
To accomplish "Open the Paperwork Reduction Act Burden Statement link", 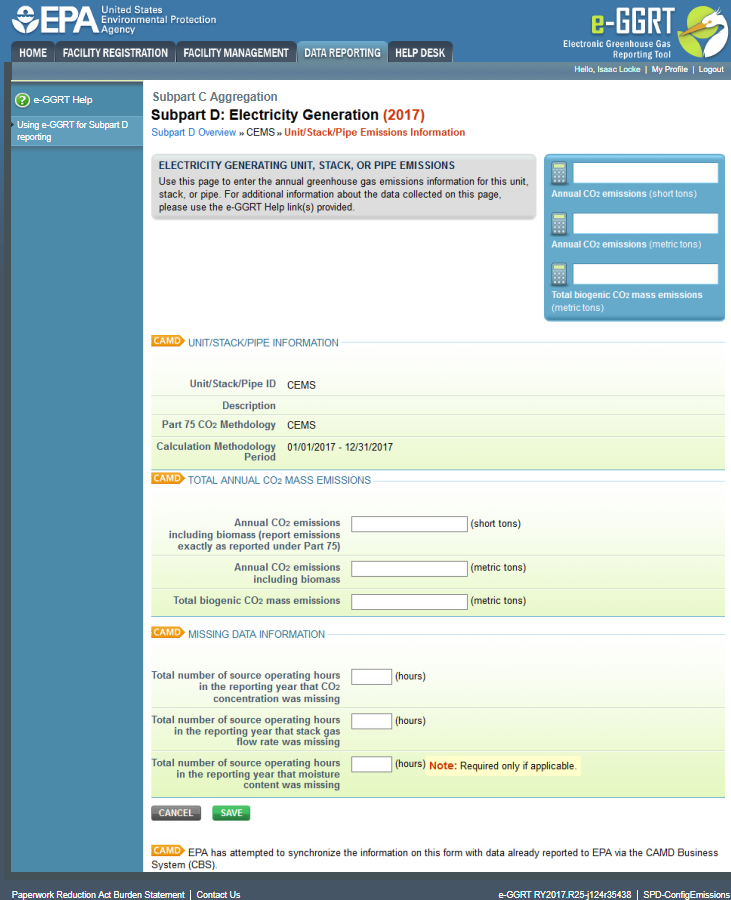I will coord(98,894).
